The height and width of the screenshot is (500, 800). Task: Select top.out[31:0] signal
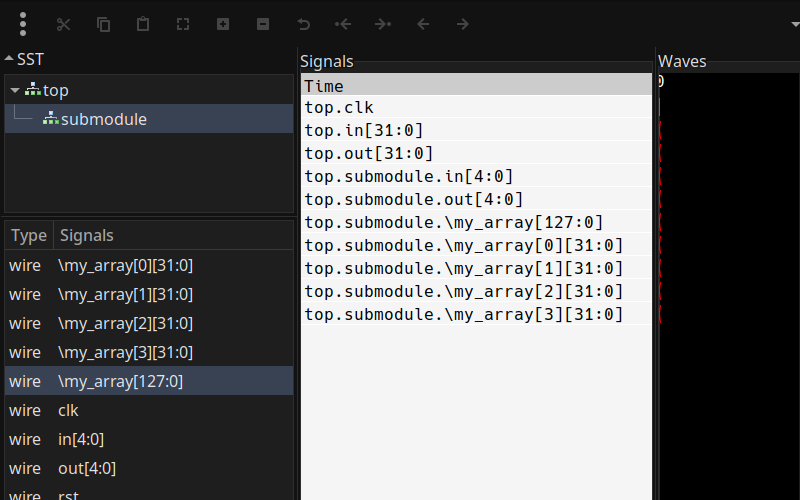(x=477, y=153)
